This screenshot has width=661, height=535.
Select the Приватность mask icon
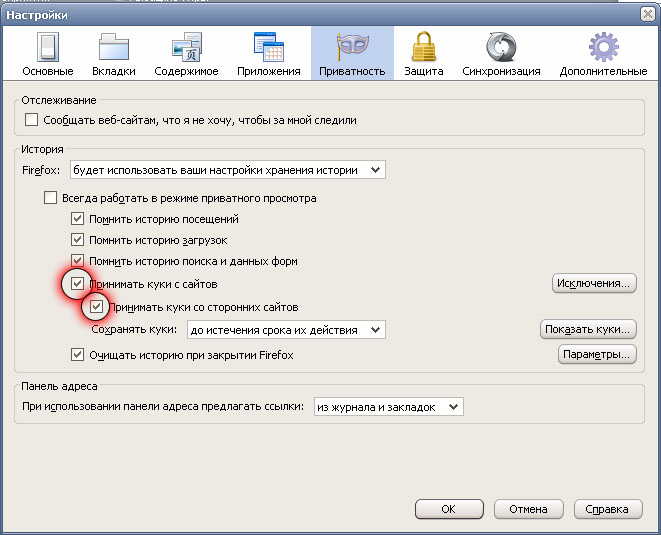(352, 49)
